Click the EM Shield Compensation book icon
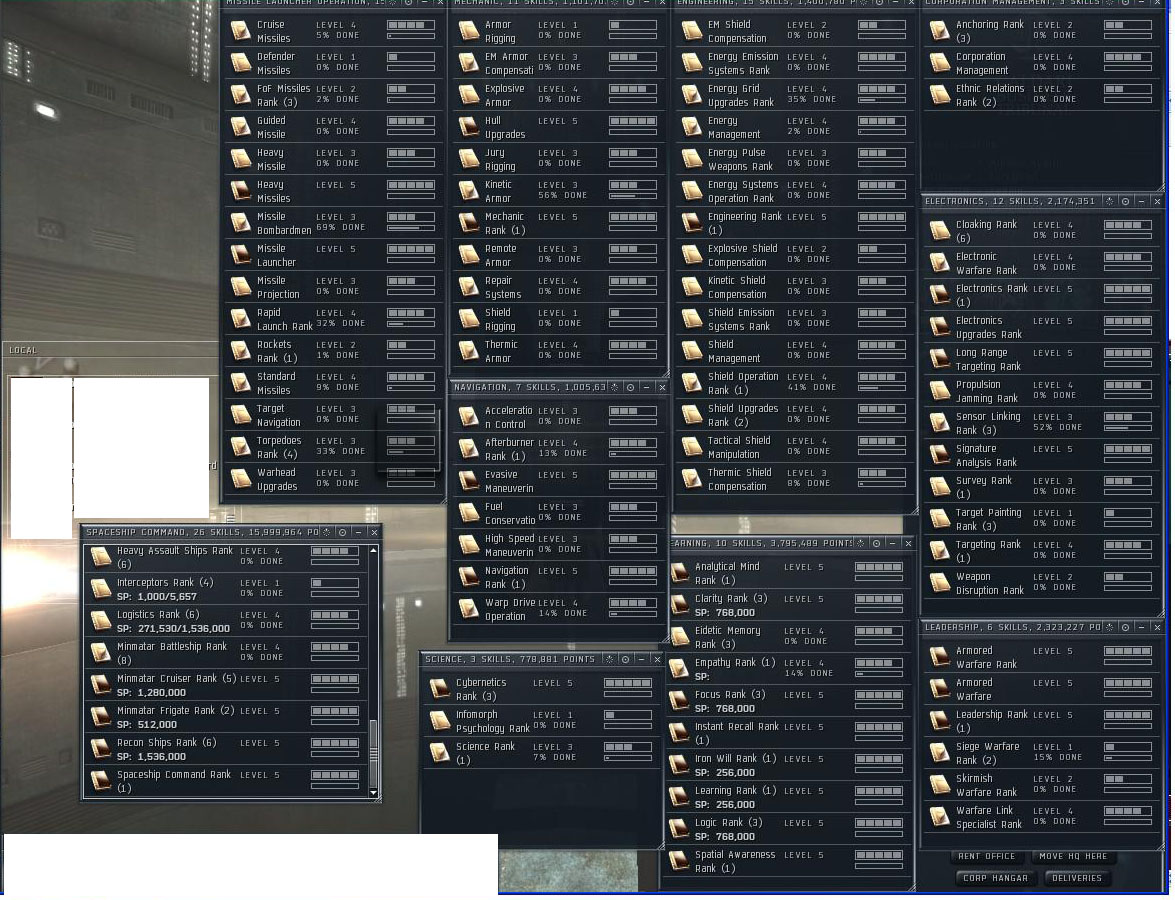 692,31
